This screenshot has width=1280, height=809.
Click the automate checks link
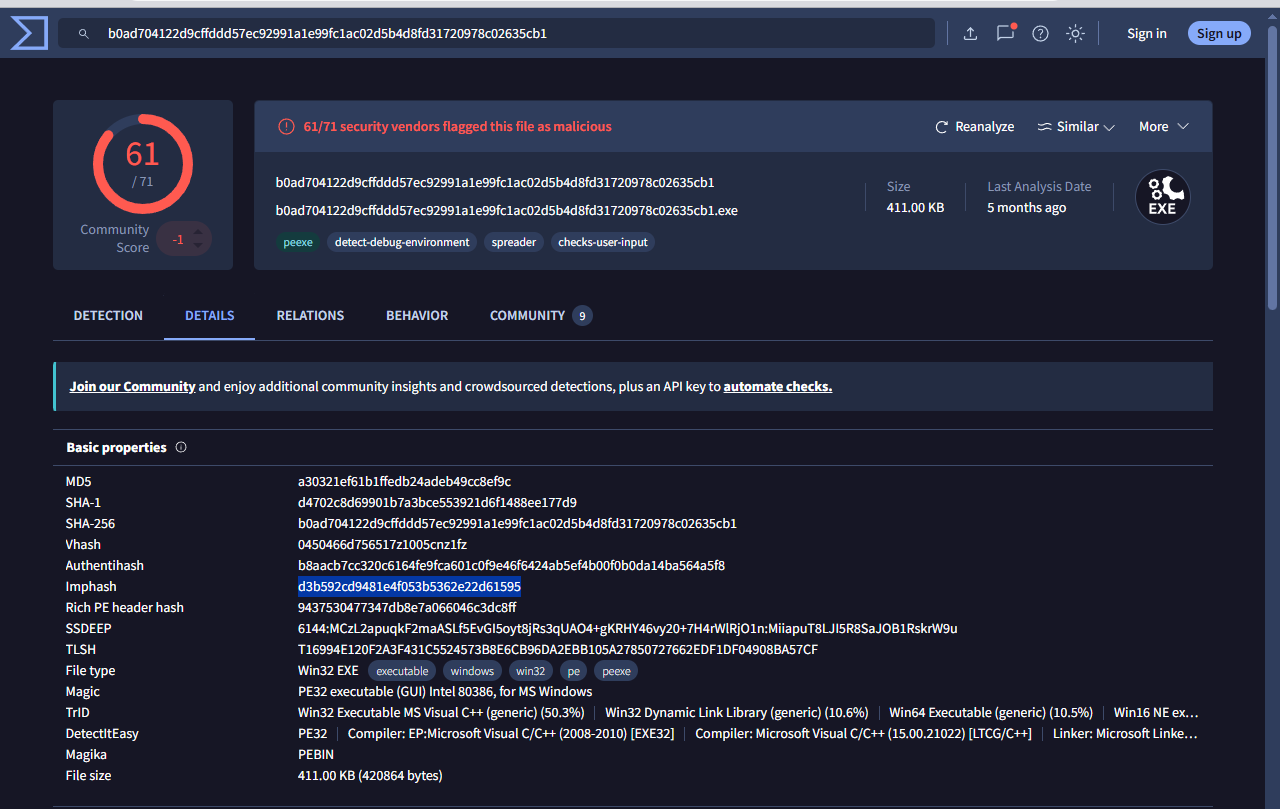pos(778,386)
